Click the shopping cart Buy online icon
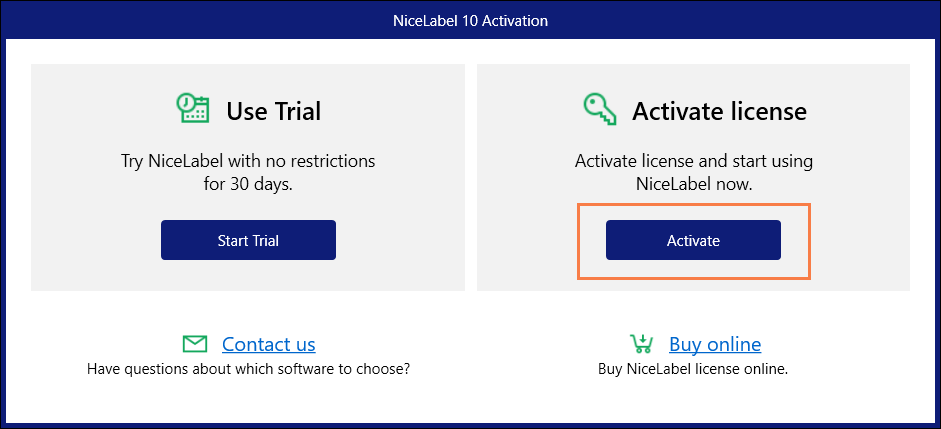Image resolution: width=941 pixels, height=429 pixels. pyautogui.click(x=641, y=343)
